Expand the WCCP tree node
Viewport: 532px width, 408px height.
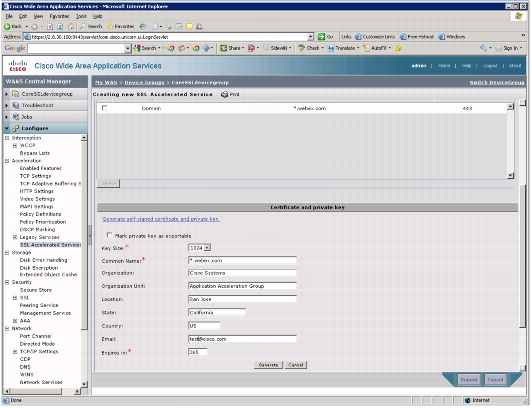15,145
